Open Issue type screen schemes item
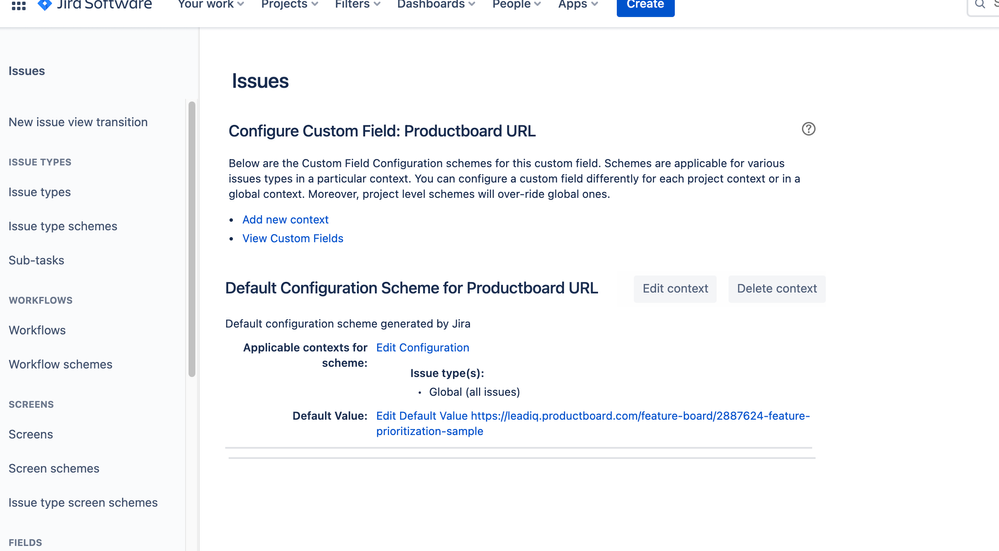999x551 pixels. tap(83, 503)
